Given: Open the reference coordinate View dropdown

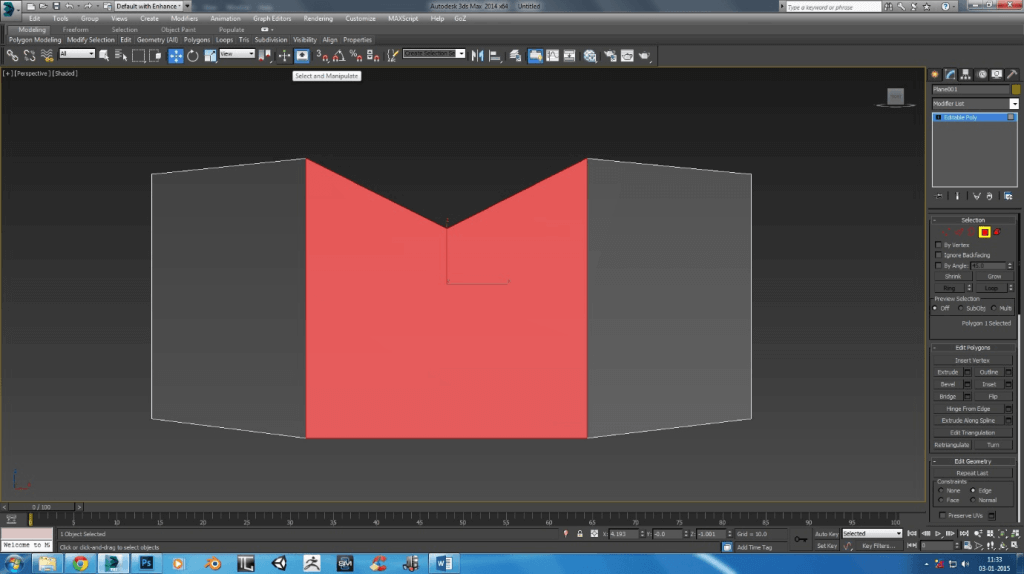Looking at the screenshot, I should [236, 54].
